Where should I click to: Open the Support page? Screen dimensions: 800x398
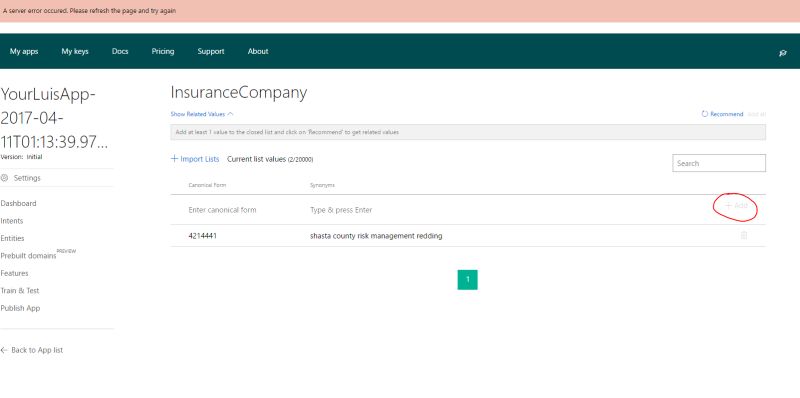pyautogui.click(x=211, y=51)
